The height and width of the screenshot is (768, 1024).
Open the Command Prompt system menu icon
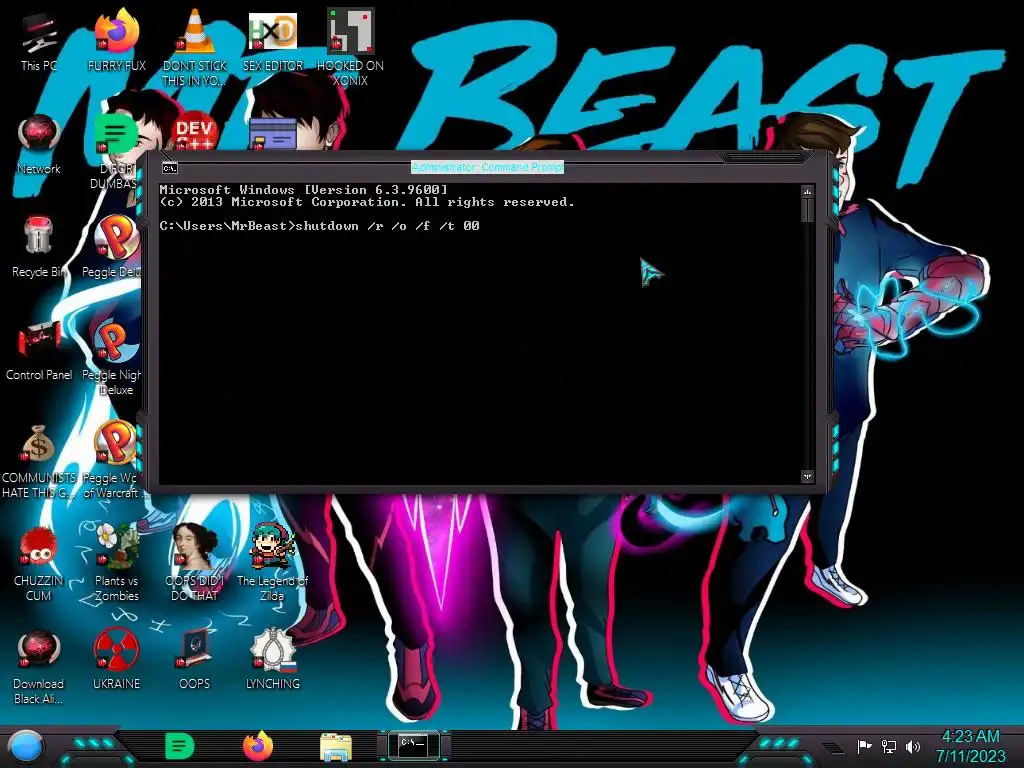(170, 168)
